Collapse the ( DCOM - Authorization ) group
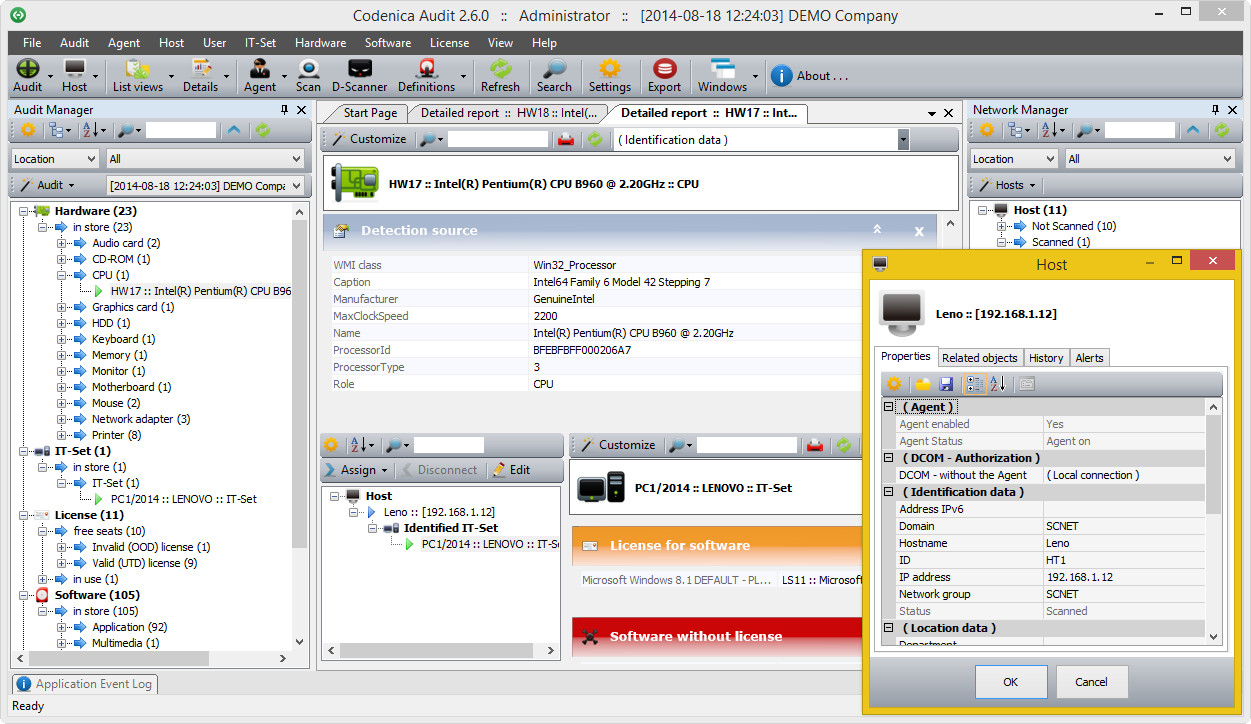 tap(888, 458)
